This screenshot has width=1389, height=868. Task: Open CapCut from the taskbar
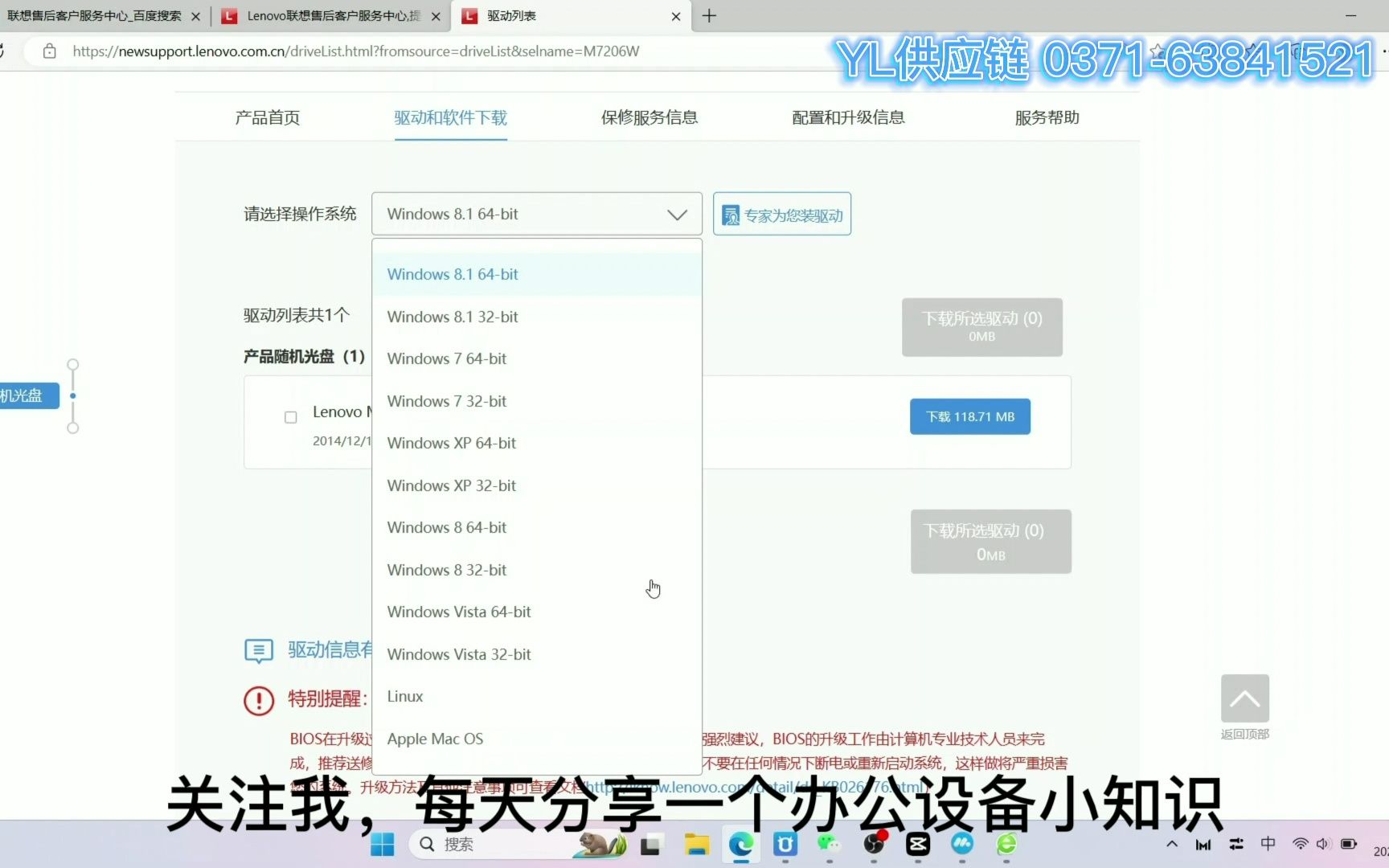click(x=918, y=844)
